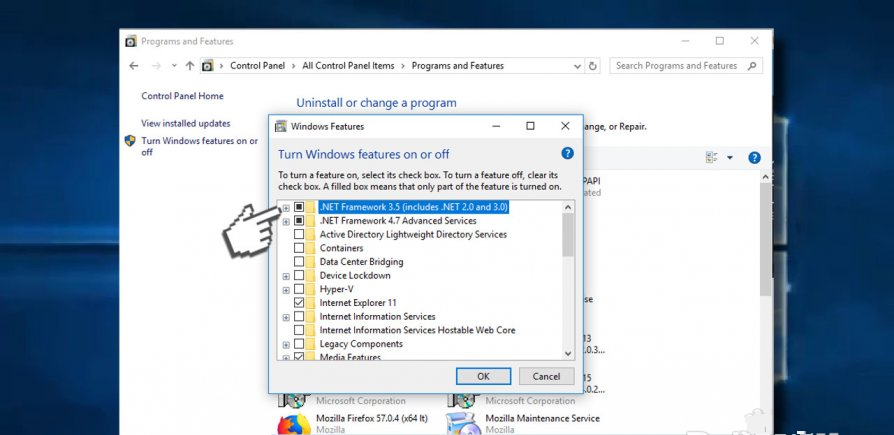Enable the Containers checkbox
Image resolution: width=894 pixels, height=435 pixels.
tap(299, 248)
